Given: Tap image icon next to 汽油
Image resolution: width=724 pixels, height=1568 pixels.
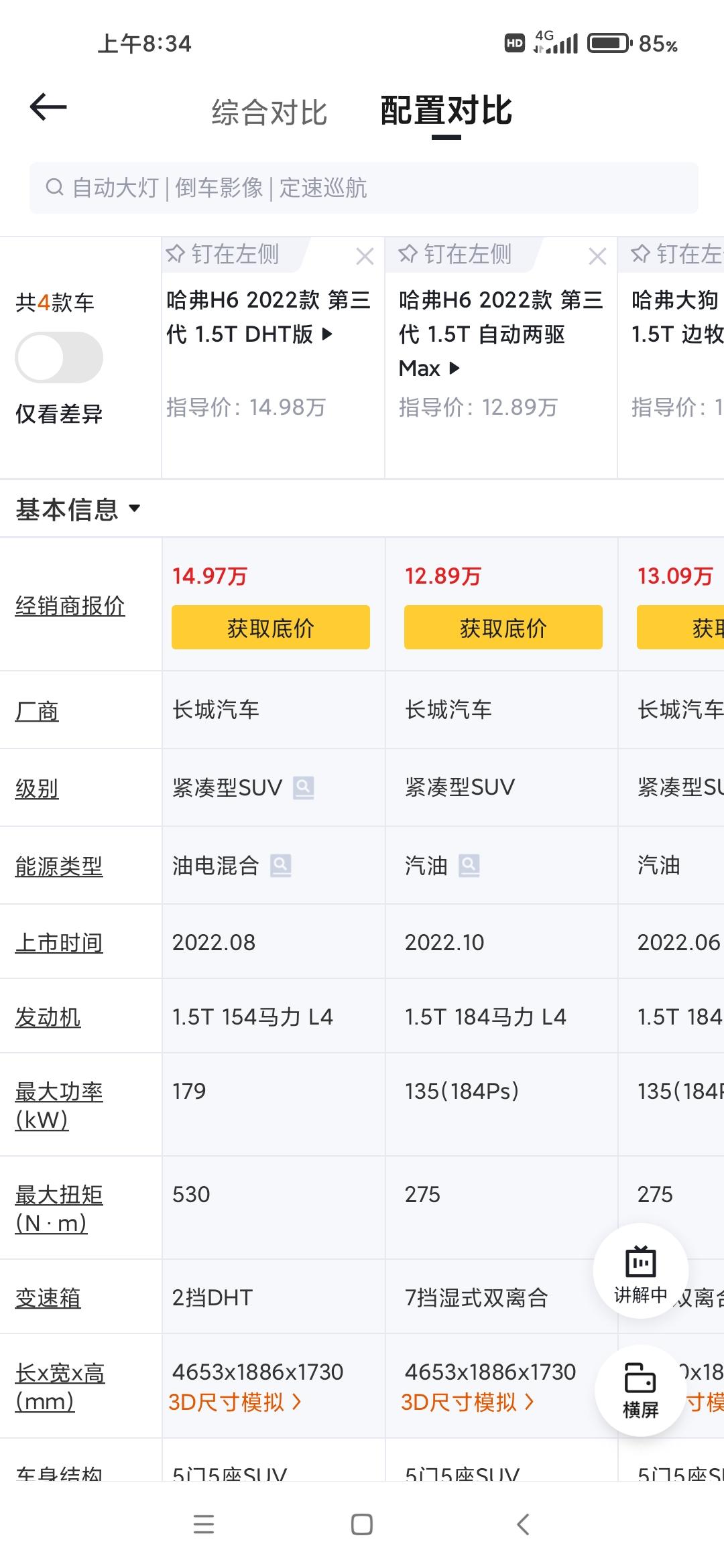Looking at the screenshot, I should click(469, 865).
